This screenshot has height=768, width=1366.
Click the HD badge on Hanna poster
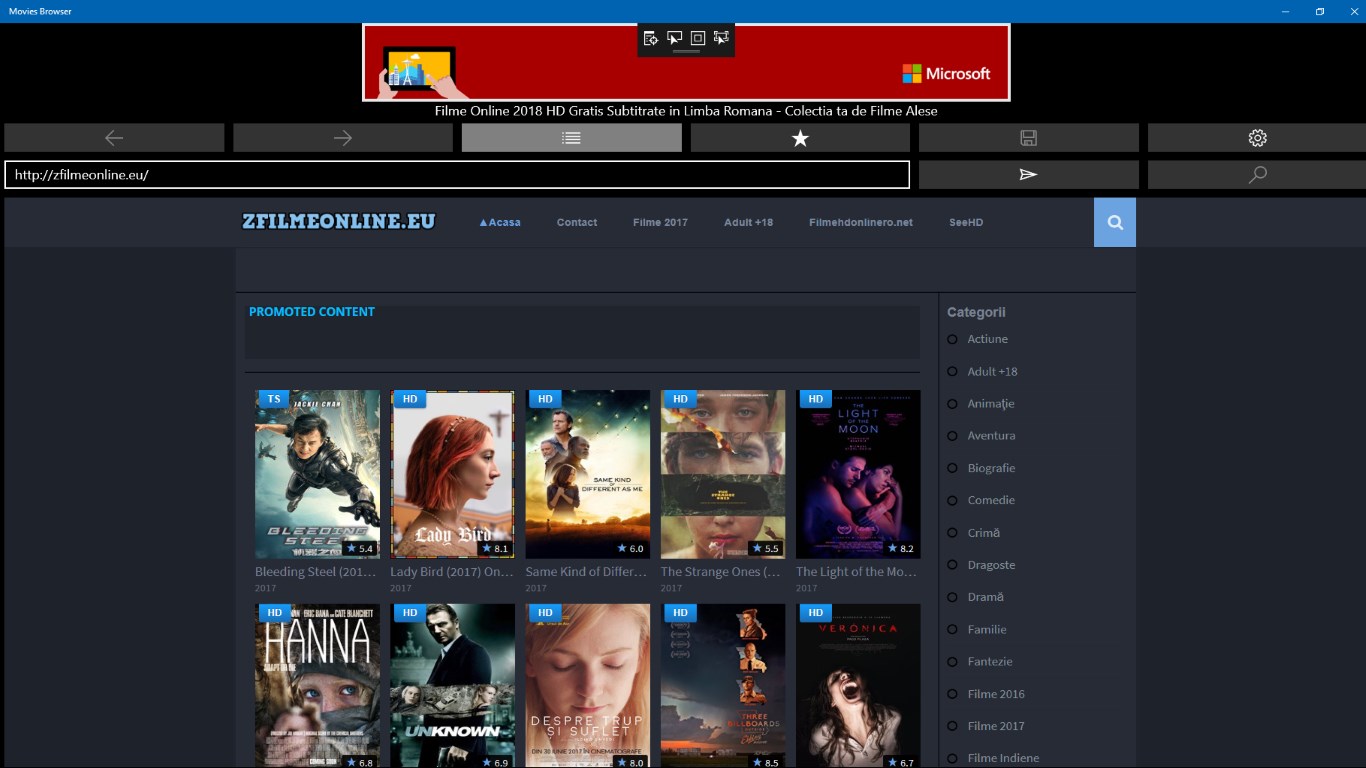pyautogui.click(x=274, y=612)
